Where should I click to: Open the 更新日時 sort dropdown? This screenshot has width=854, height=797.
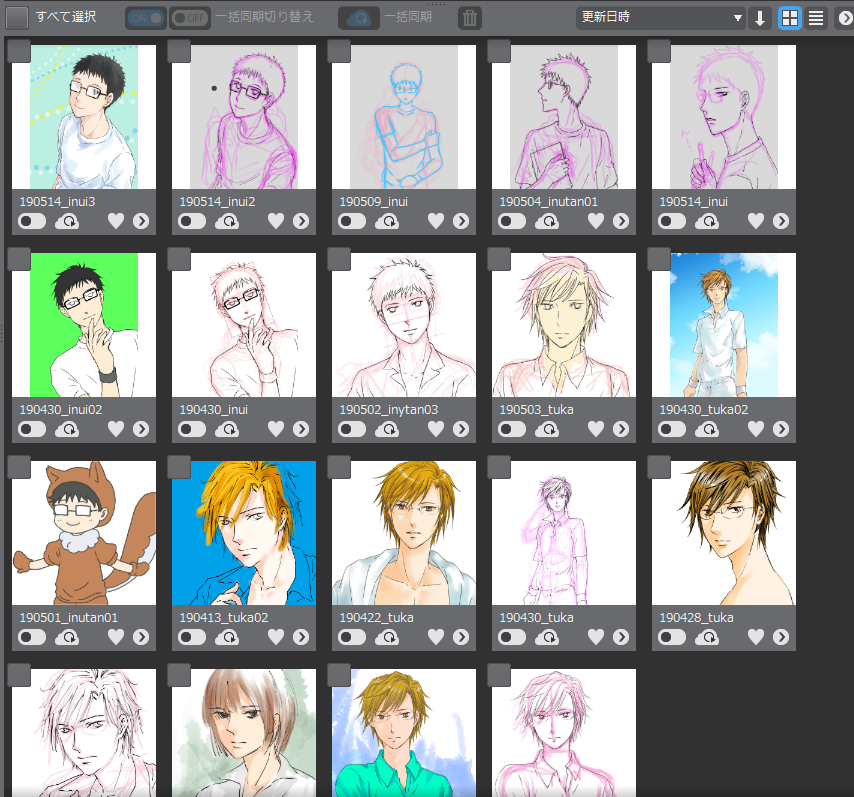pos(661,18)
